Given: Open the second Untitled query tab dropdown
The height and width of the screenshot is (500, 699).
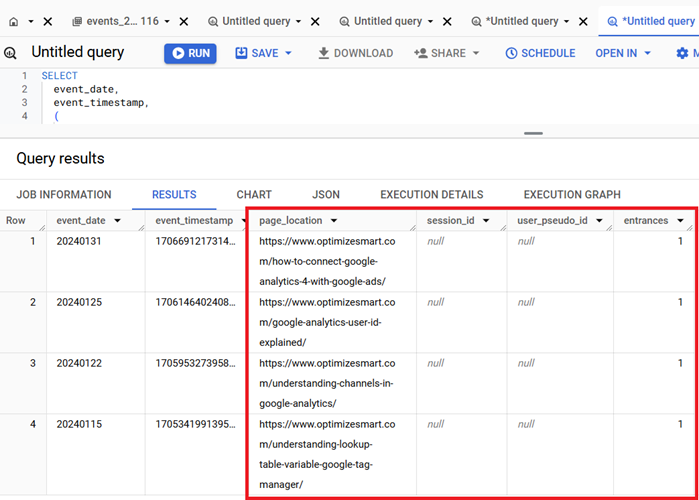Looking at the screenshot, I should tap(430, 21).
